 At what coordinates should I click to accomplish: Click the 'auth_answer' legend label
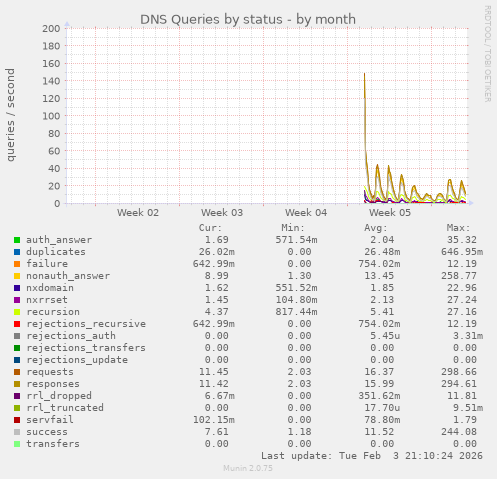click(x=59, y=240)
